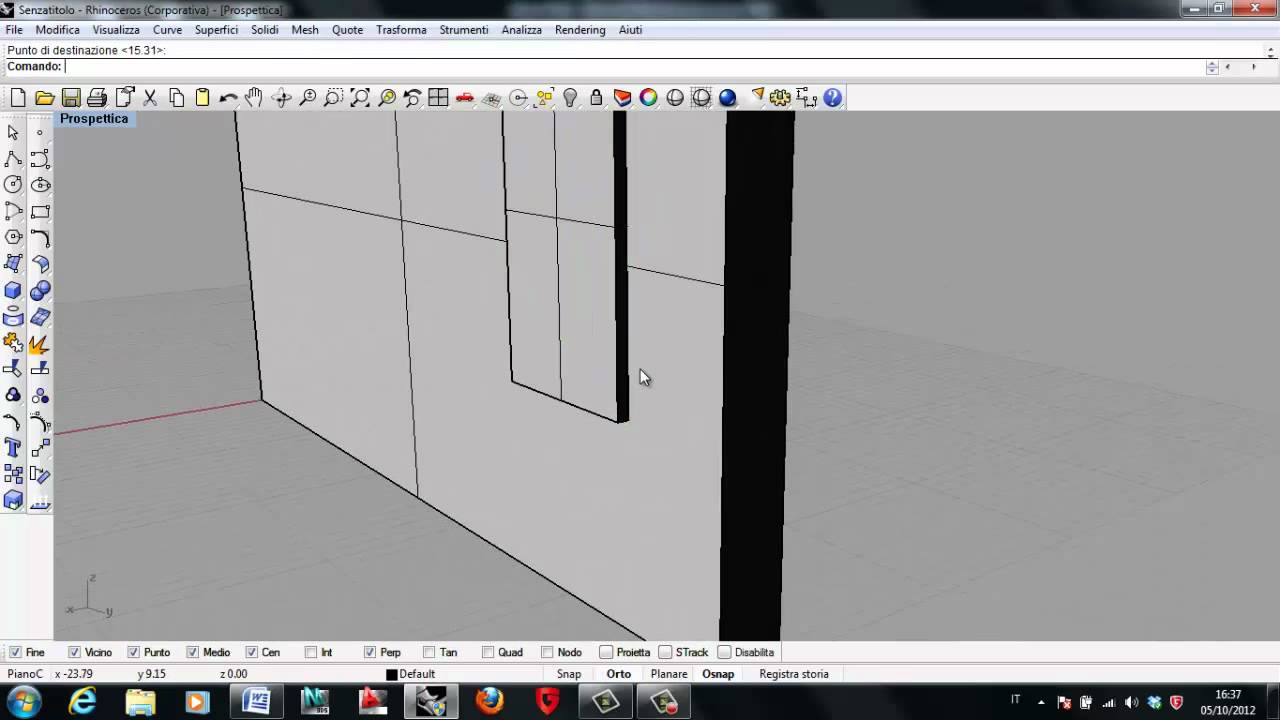Toggle Planare mode in the status bar
1280x720 pixels.
(669, 674)
